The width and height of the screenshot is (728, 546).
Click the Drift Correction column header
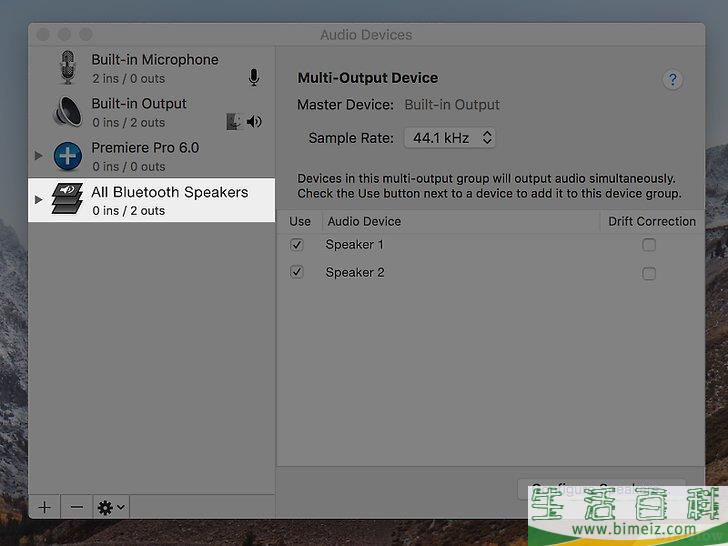(652, 221)
